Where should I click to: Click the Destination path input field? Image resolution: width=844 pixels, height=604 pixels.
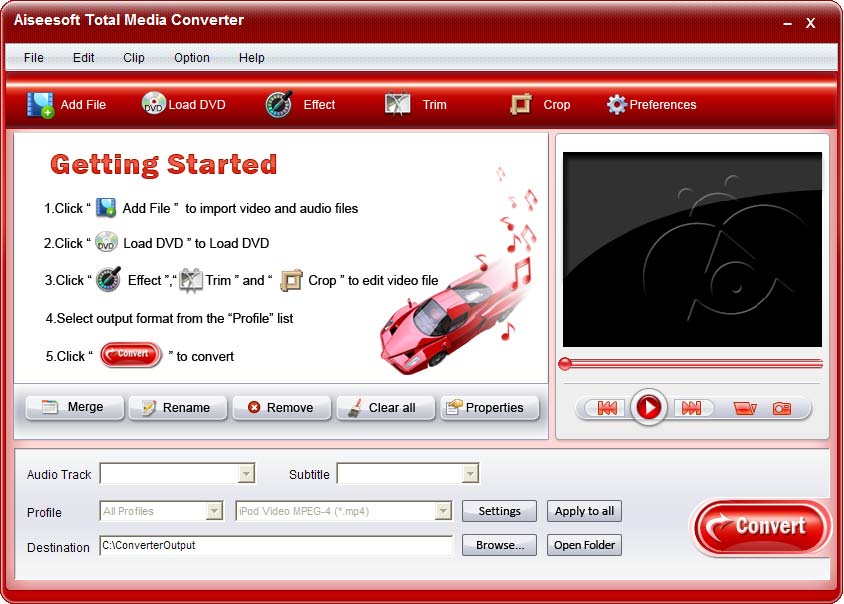(x=276, y=545)
